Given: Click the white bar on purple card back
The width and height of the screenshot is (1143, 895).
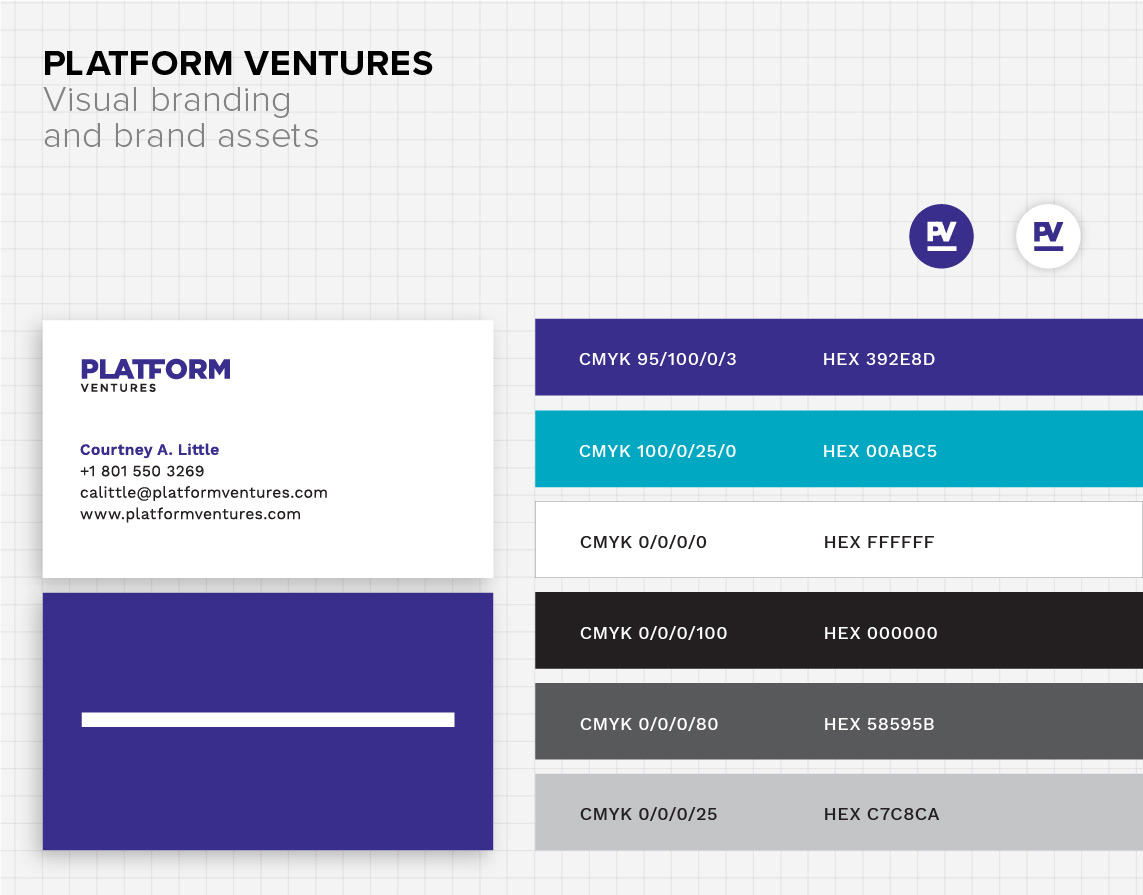Looking at the screenshot, I should pyautogui.click(x=268, y=720).
